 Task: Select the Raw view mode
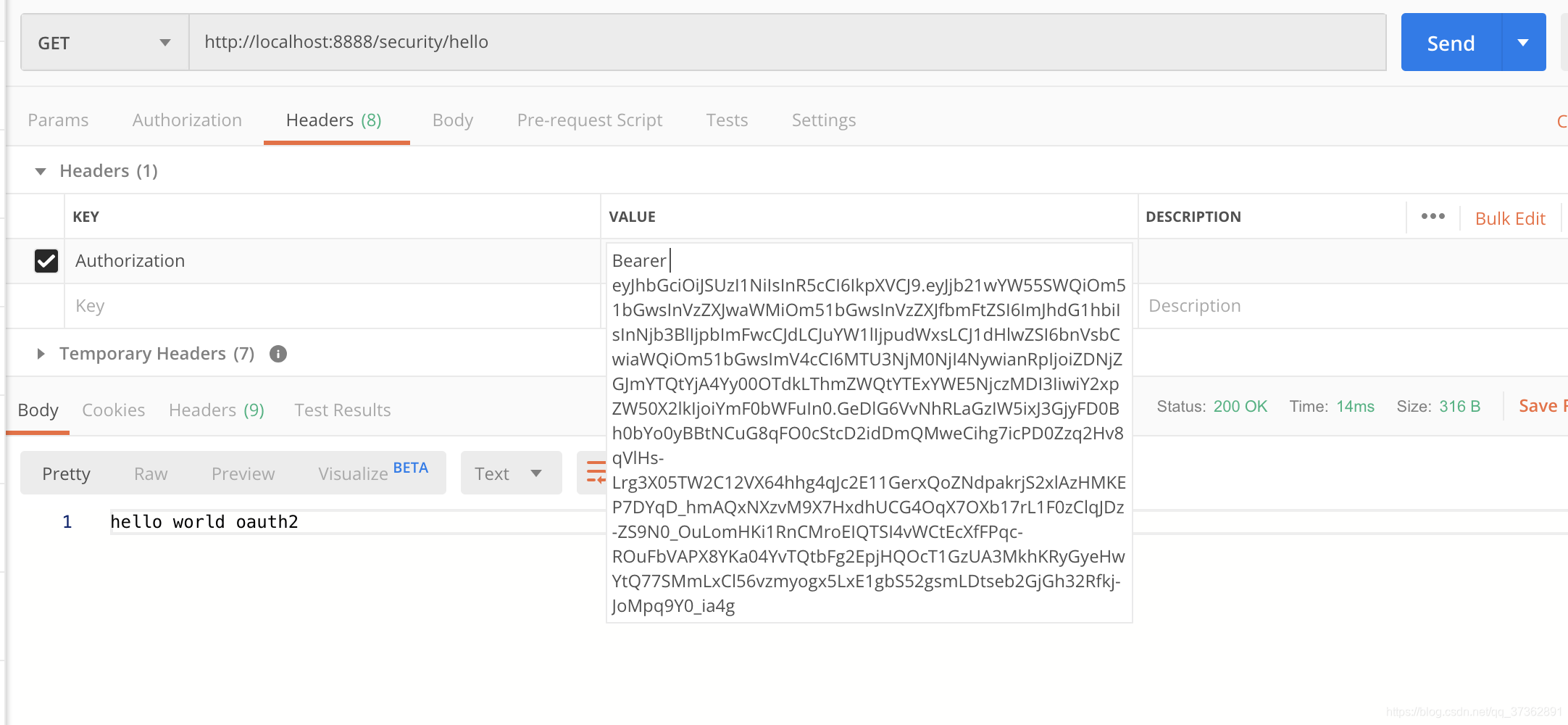(151, 474)
